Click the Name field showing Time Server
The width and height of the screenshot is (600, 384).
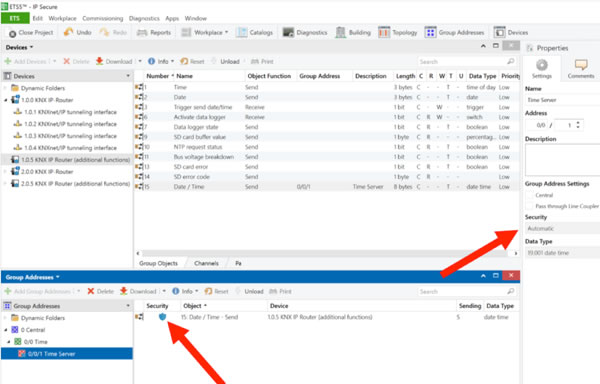coord(562,100)
